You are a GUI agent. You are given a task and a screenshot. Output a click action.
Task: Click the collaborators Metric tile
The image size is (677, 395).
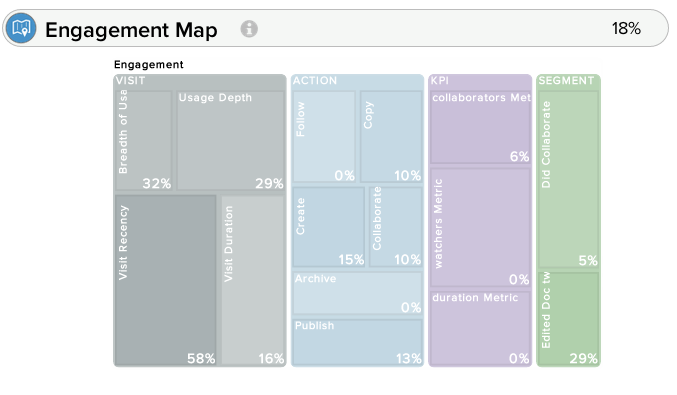pos(481,127)
